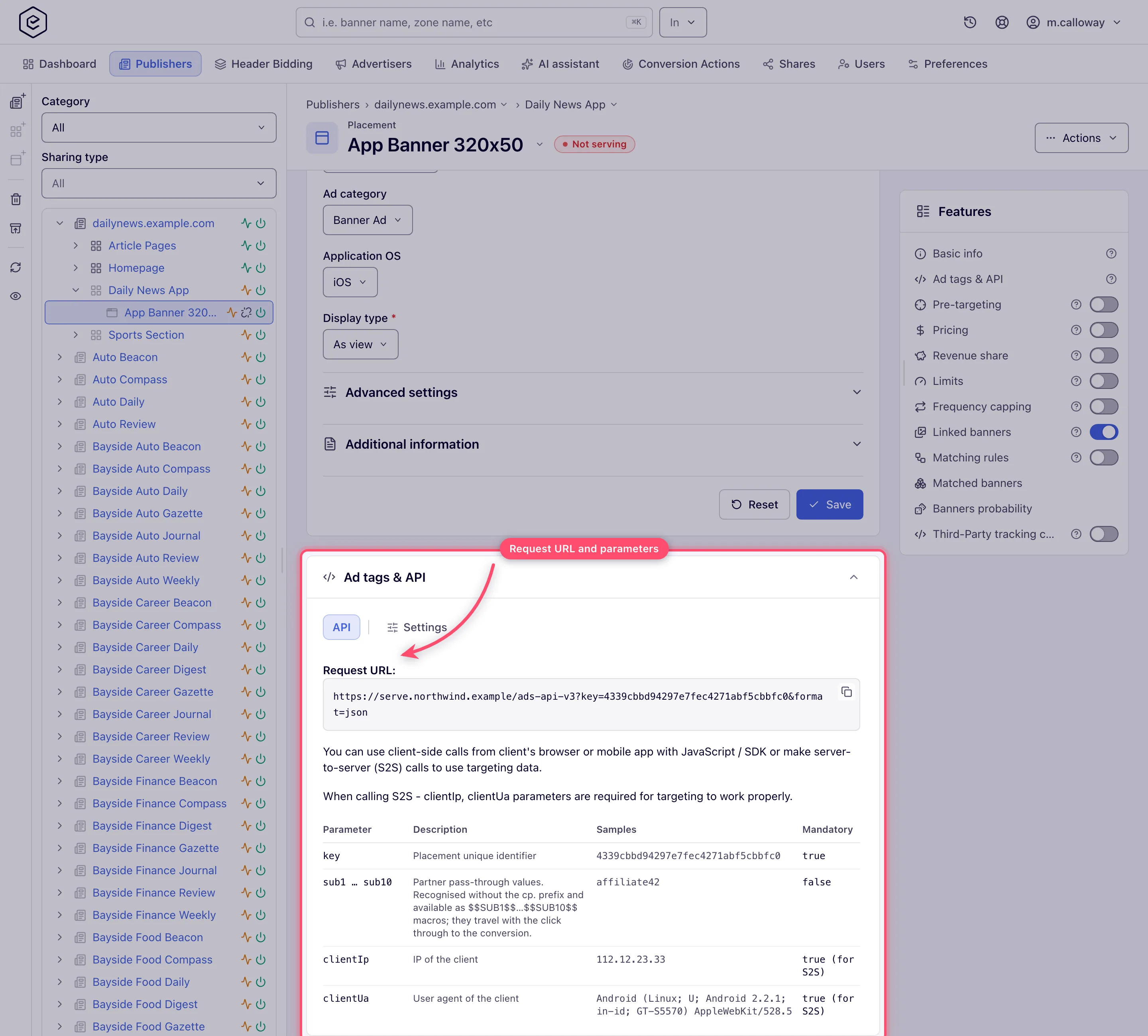Open the support lifebuoy icon
The image size is (1148, 1036).
[x=1002, y=22]
